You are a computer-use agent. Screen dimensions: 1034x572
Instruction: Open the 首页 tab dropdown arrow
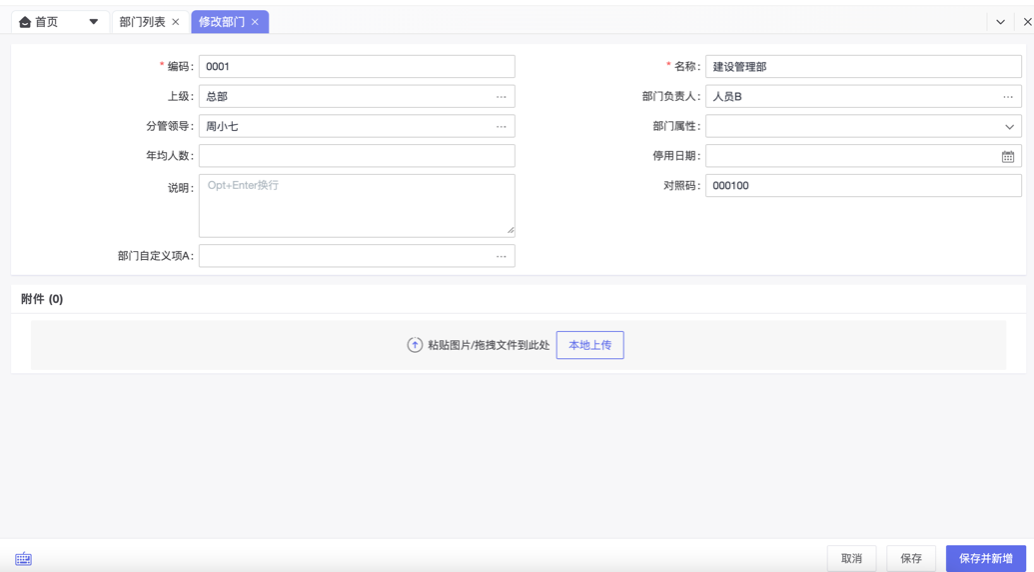click(93, 22)
